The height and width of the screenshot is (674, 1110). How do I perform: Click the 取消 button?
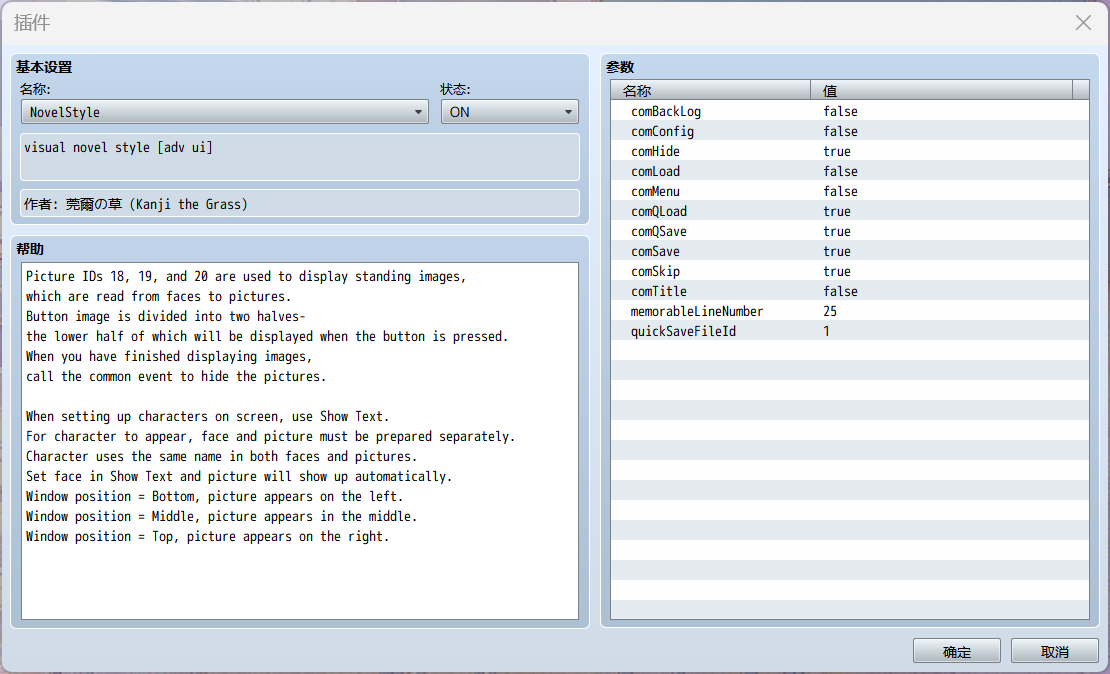[1055, 651]
